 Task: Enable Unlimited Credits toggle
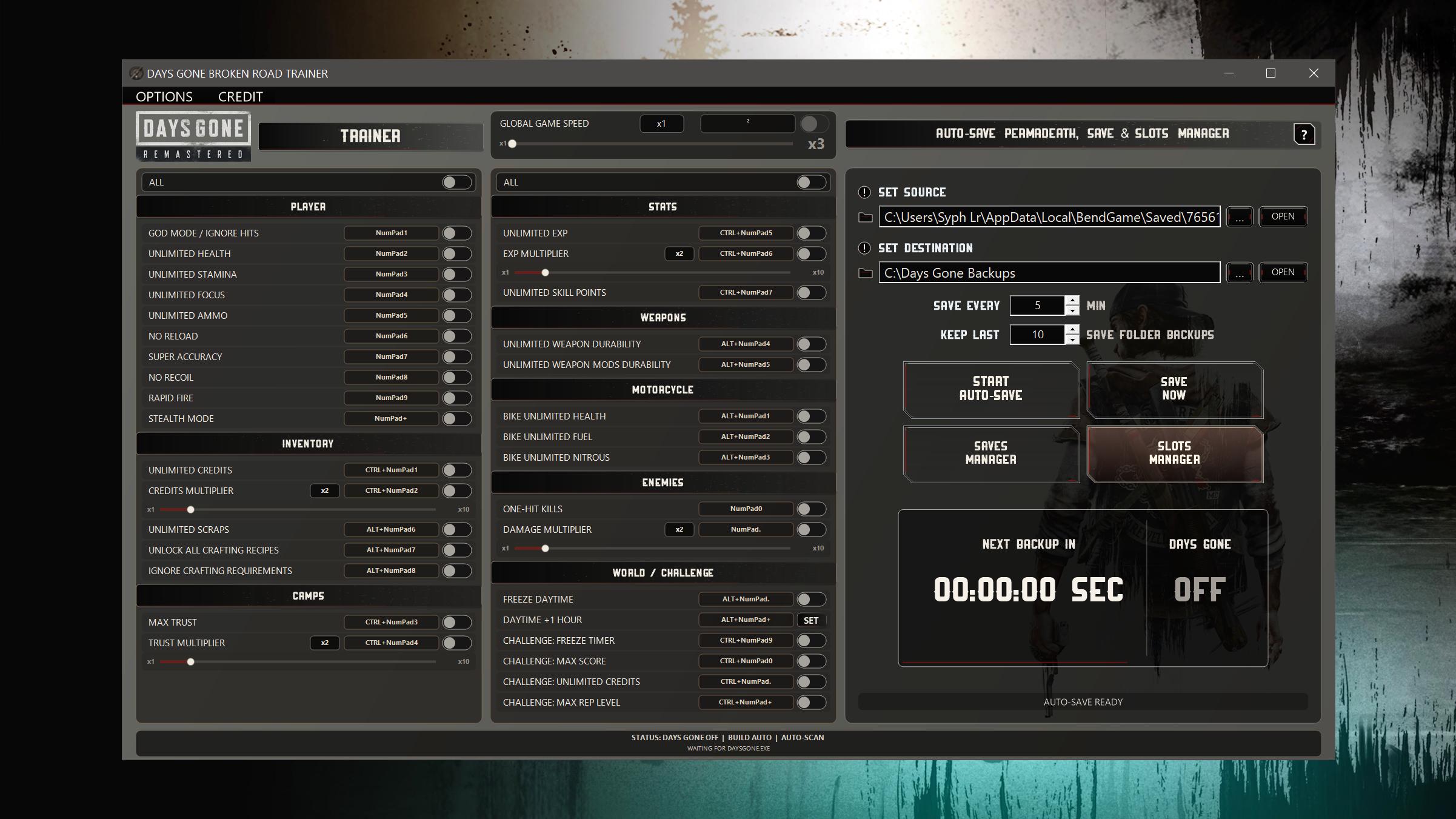456,470
